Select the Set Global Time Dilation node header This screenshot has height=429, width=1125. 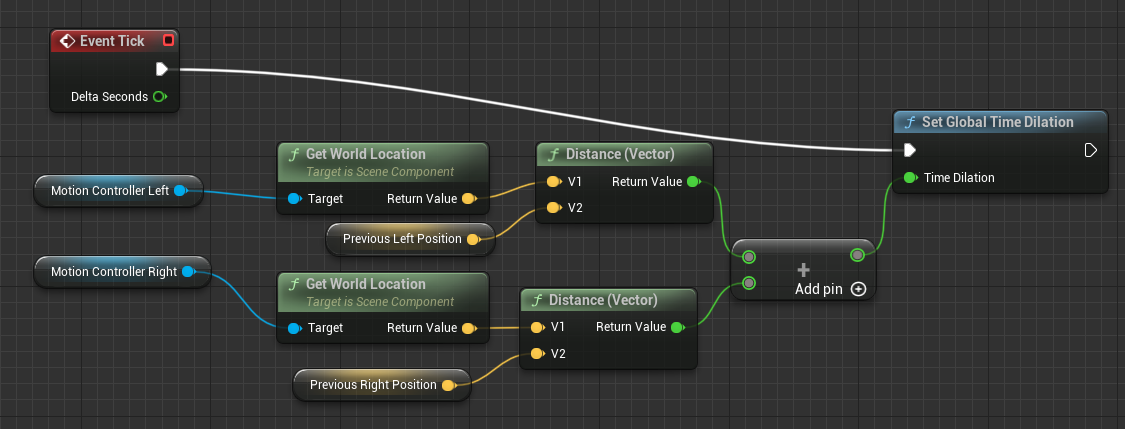coord(998,122)
